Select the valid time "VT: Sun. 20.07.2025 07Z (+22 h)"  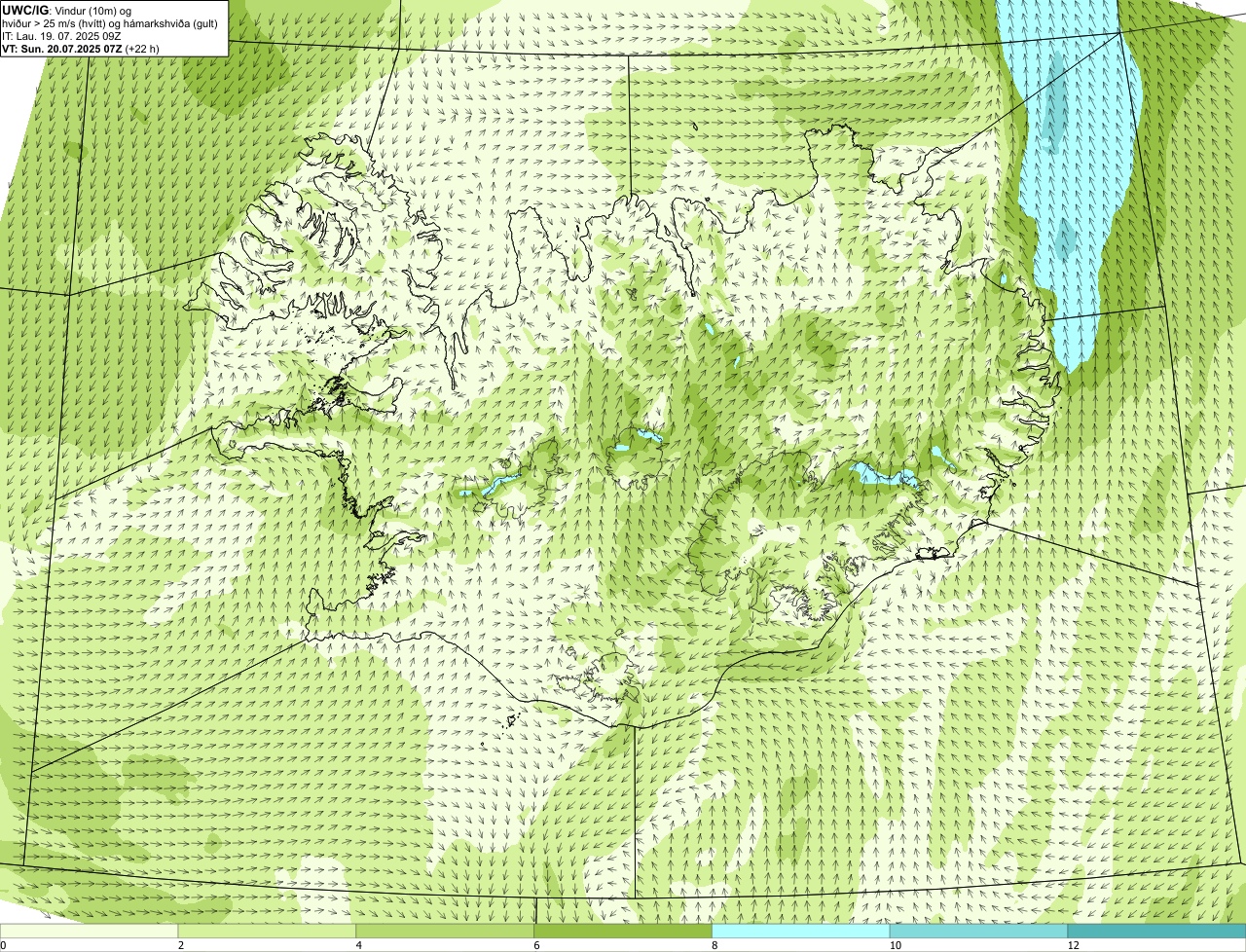pyautogui.click(x=81, y=48)
